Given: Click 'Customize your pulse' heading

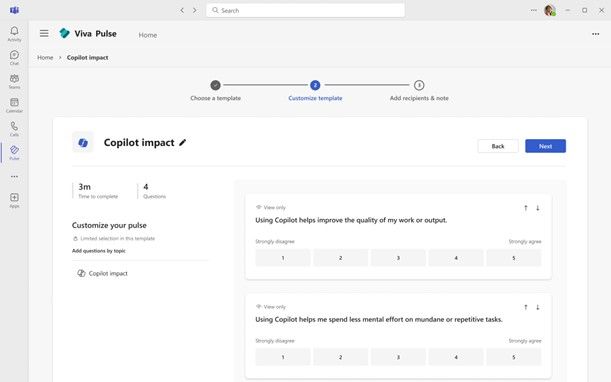Looking at the screenshot, I should [109, 225].
